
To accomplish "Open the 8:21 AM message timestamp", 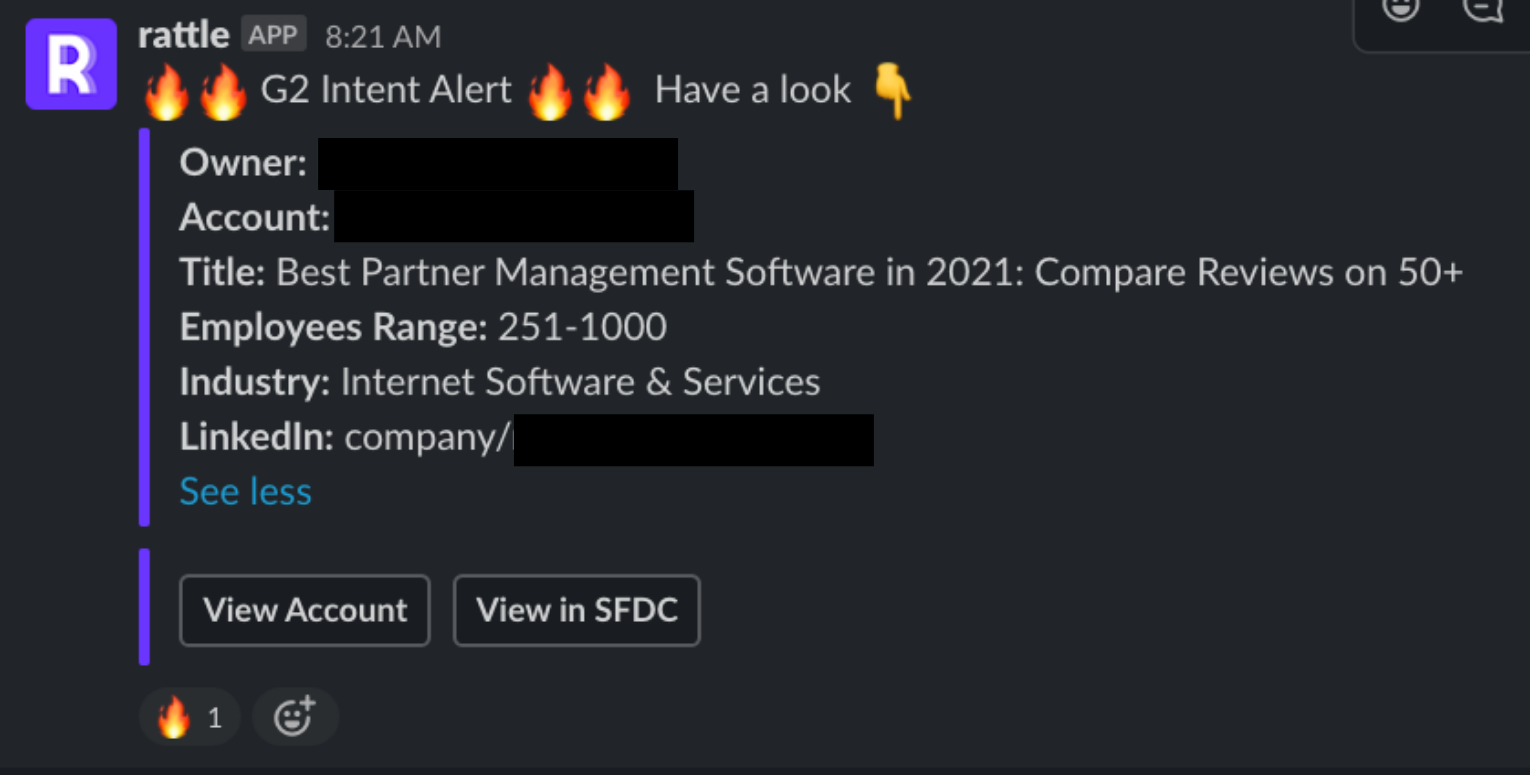I will click(383, 37).
